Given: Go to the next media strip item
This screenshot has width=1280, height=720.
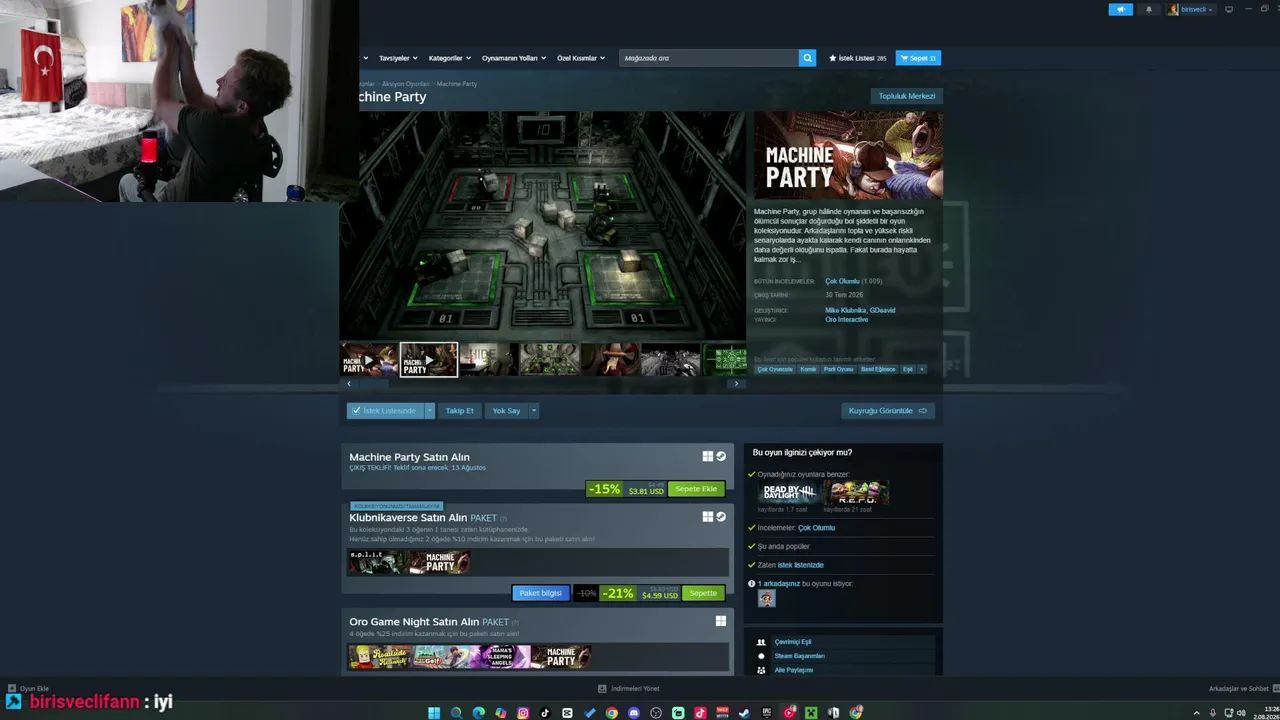Looking at the screenshot, I should (x=736, y=383).
